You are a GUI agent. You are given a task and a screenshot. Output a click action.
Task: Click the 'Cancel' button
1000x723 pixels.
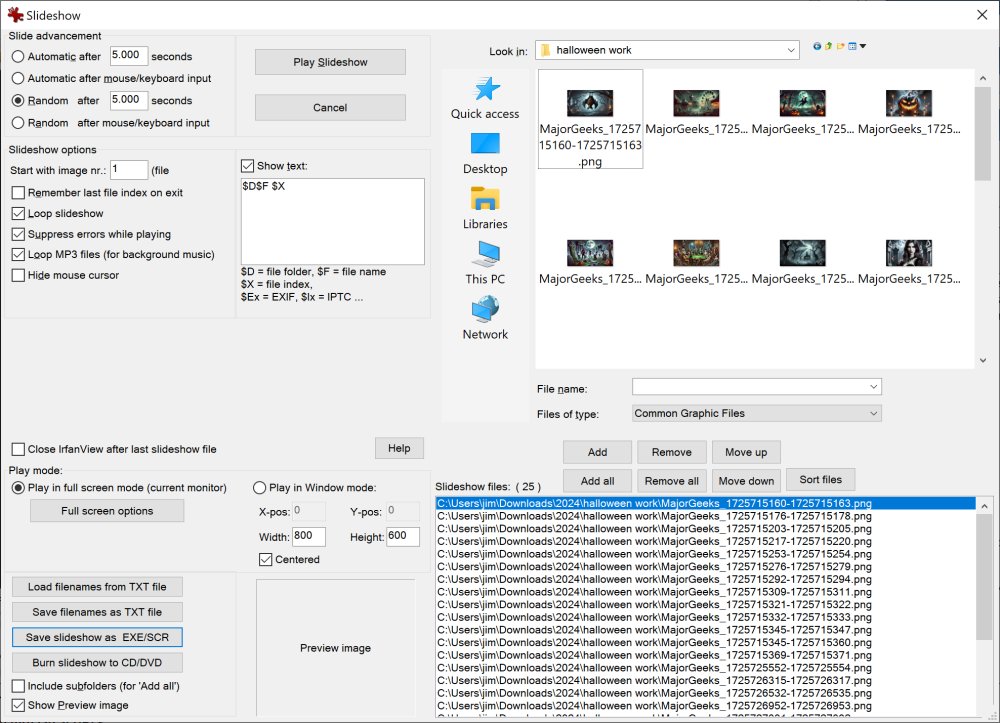330,108
